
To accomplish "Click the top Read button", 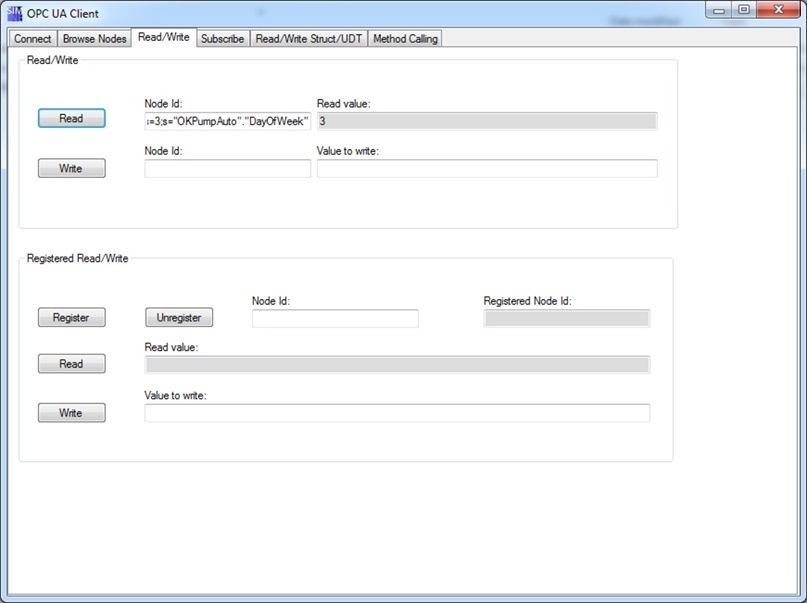I will tap(72, 118).
